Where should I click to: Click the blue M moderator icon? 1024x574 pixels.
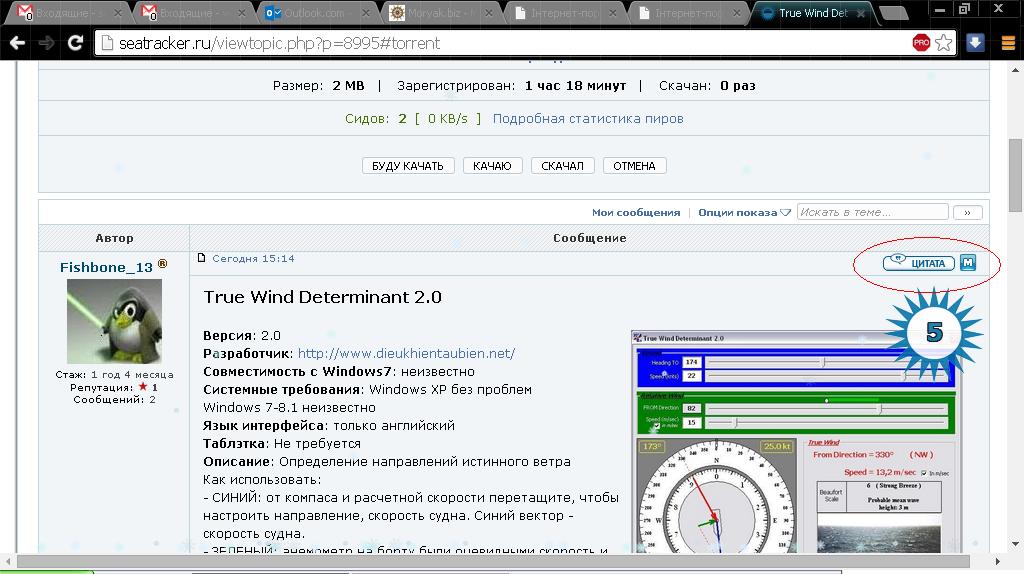(968, 263)
